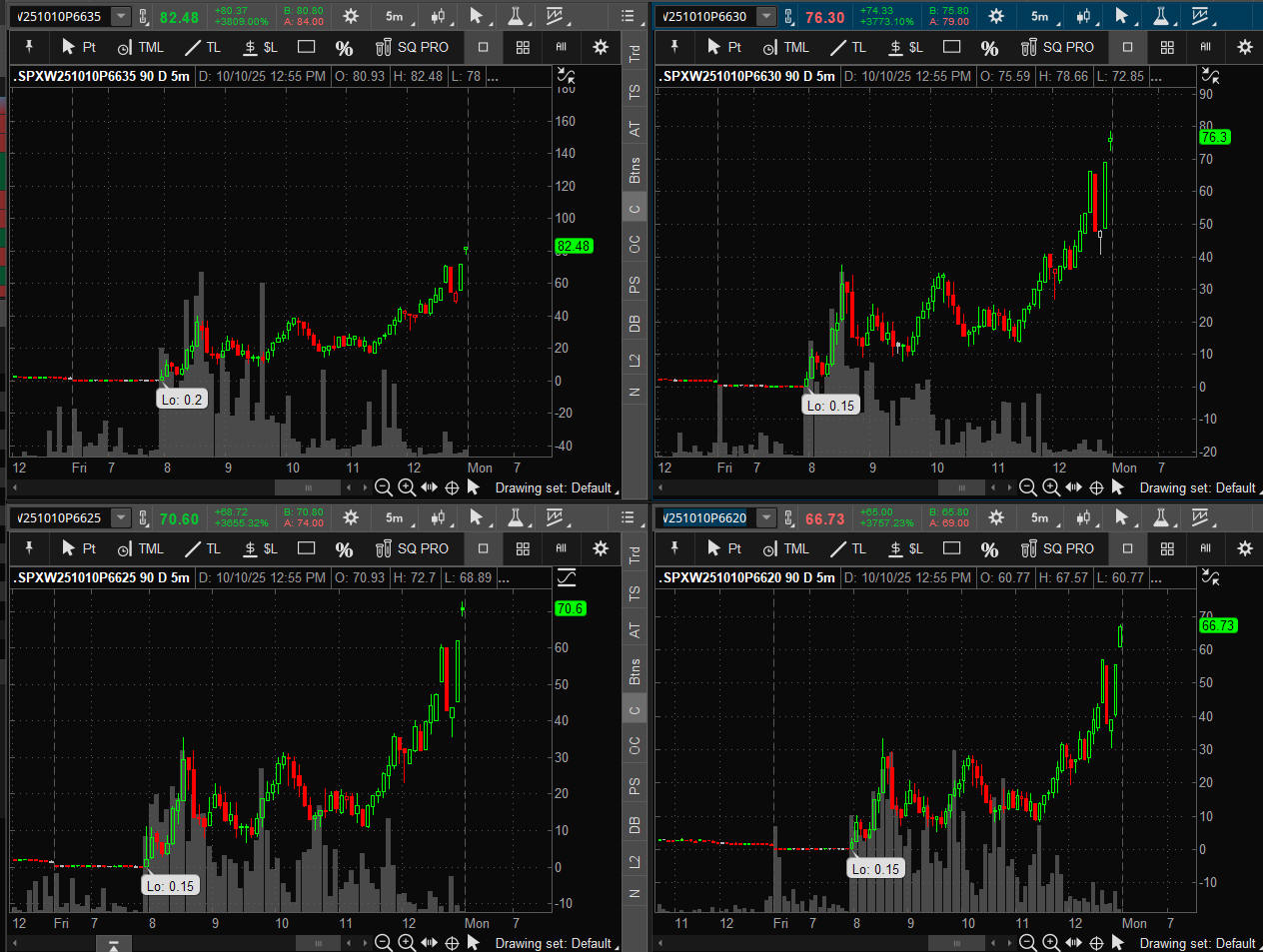Click the All button in P6620 toolbar
This screenshot has height=952, width=1263.
[x=1206, y=548]
